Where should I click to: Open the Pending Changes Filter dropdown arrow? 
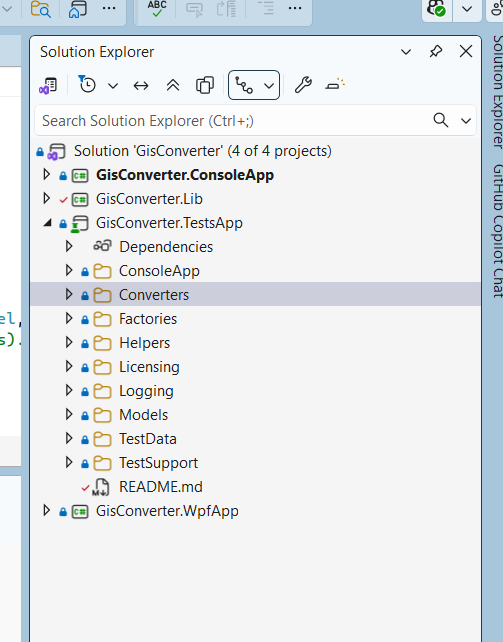pos(113,86)
